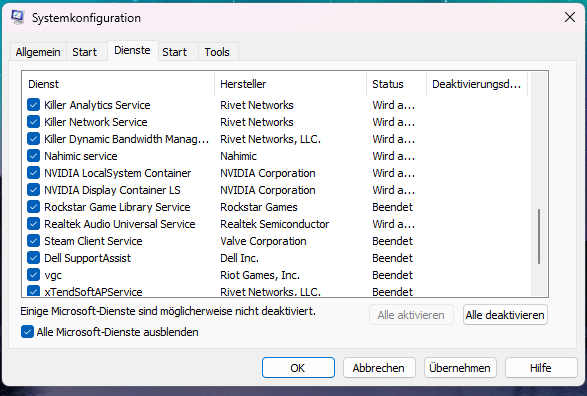Image resolution: width=587 pixels, height=396 pixels.
Task: Click the Einige Microsoft-Dienste notice text
Action: (168, 311)
